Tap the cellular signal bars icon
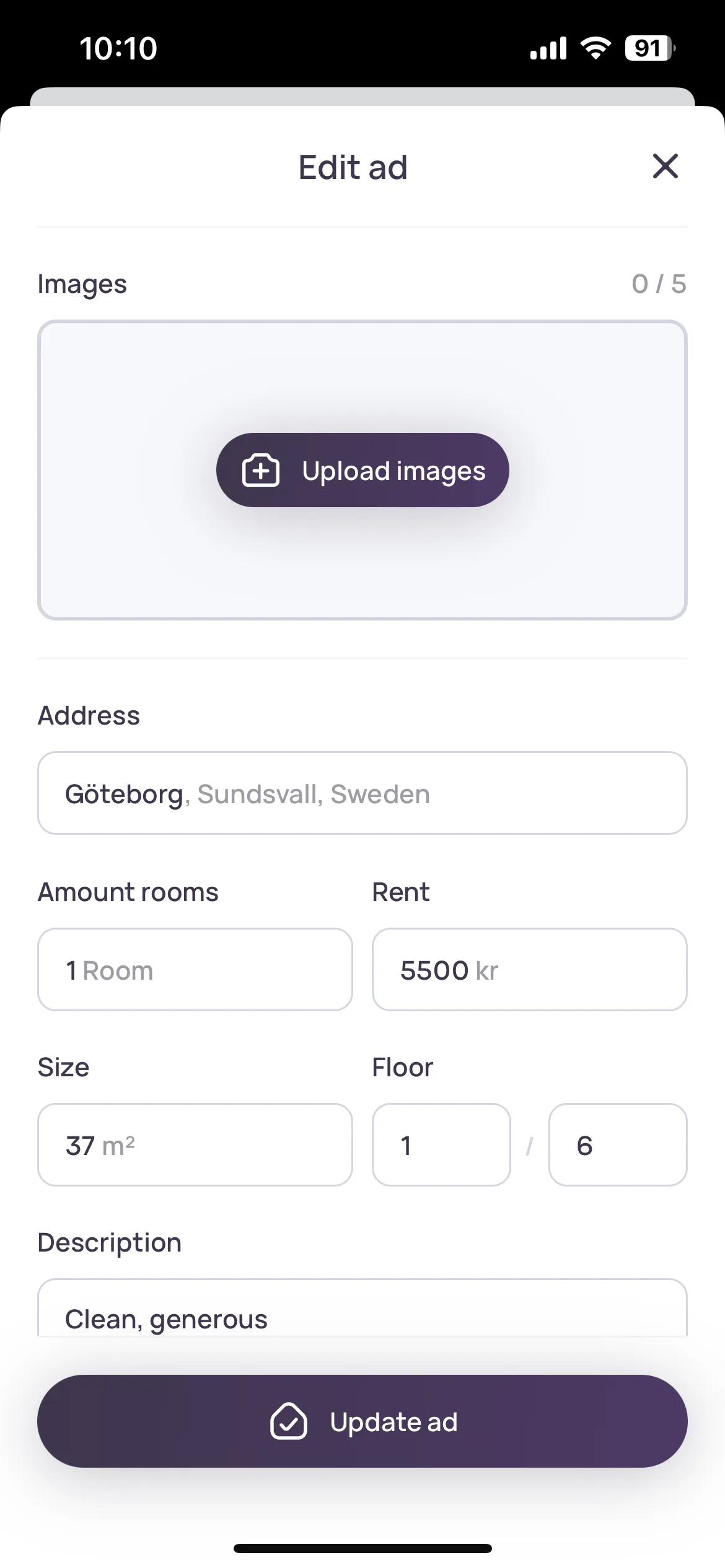725x1568 pixels. tap(548, 48)
